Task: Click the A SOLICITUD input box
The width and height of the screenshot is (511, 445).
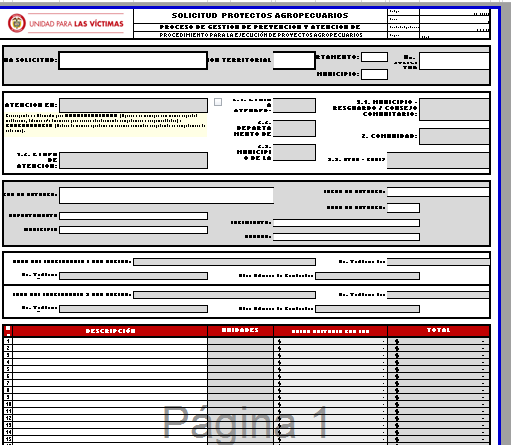Action: click(133, 60)
